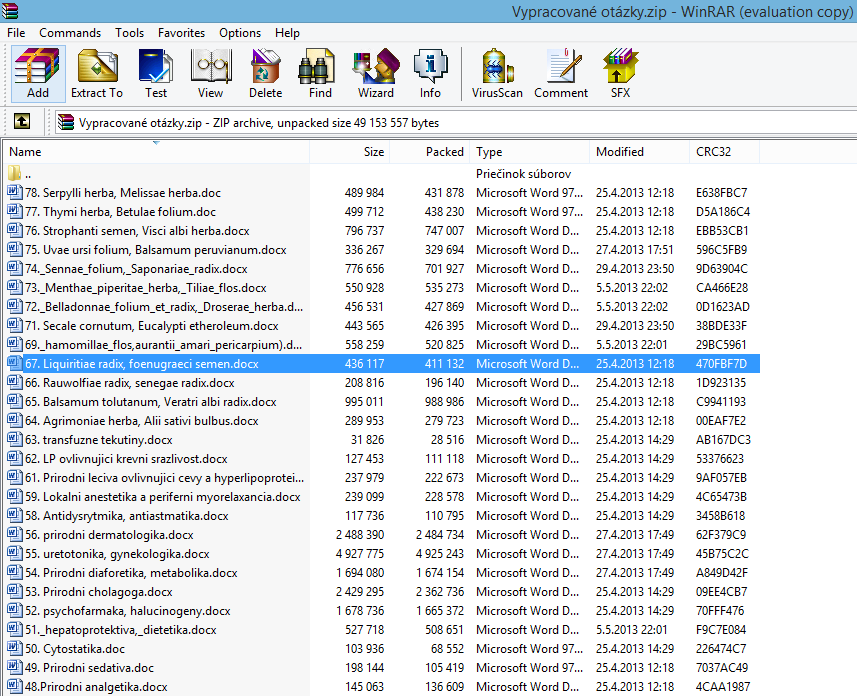
Task: Select 55. uretotonika, gynekologika.docx
Action: 381,554
